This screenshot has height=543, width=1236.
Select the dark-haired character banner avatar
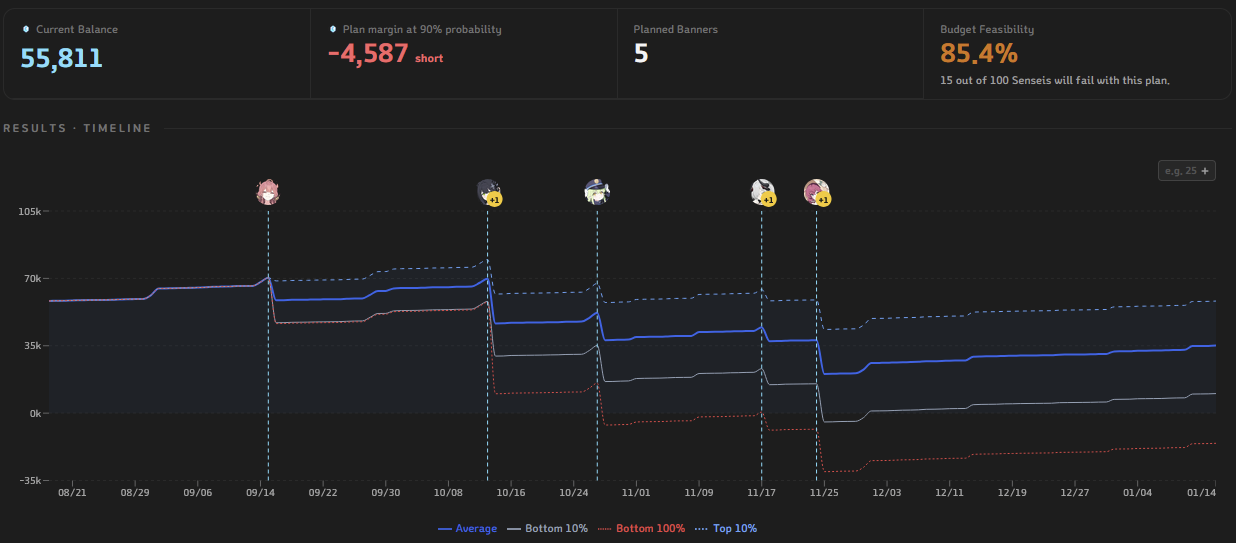pos(488,192)
